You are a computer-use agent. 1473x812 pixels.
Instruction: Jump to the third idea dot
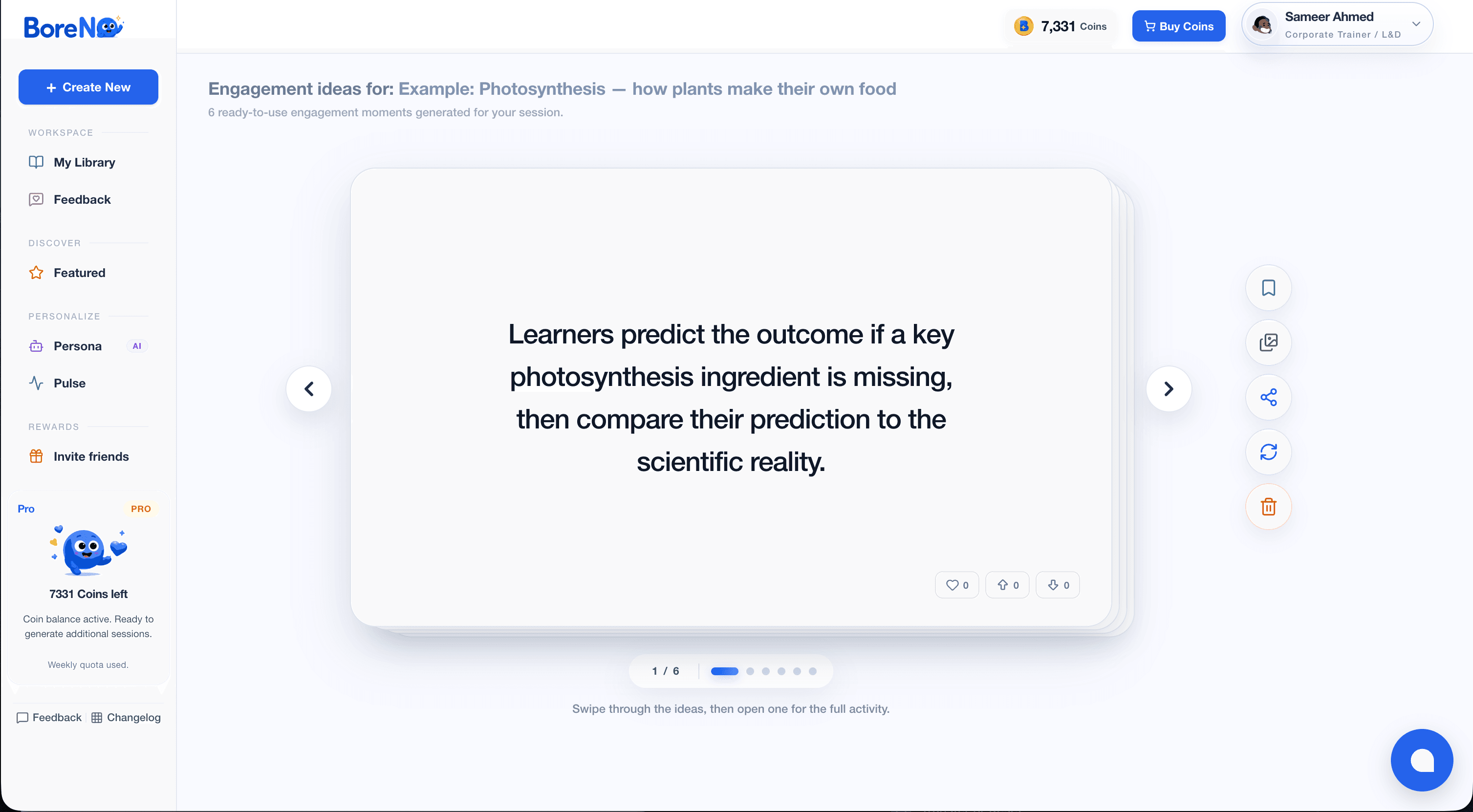coord(766,671)
